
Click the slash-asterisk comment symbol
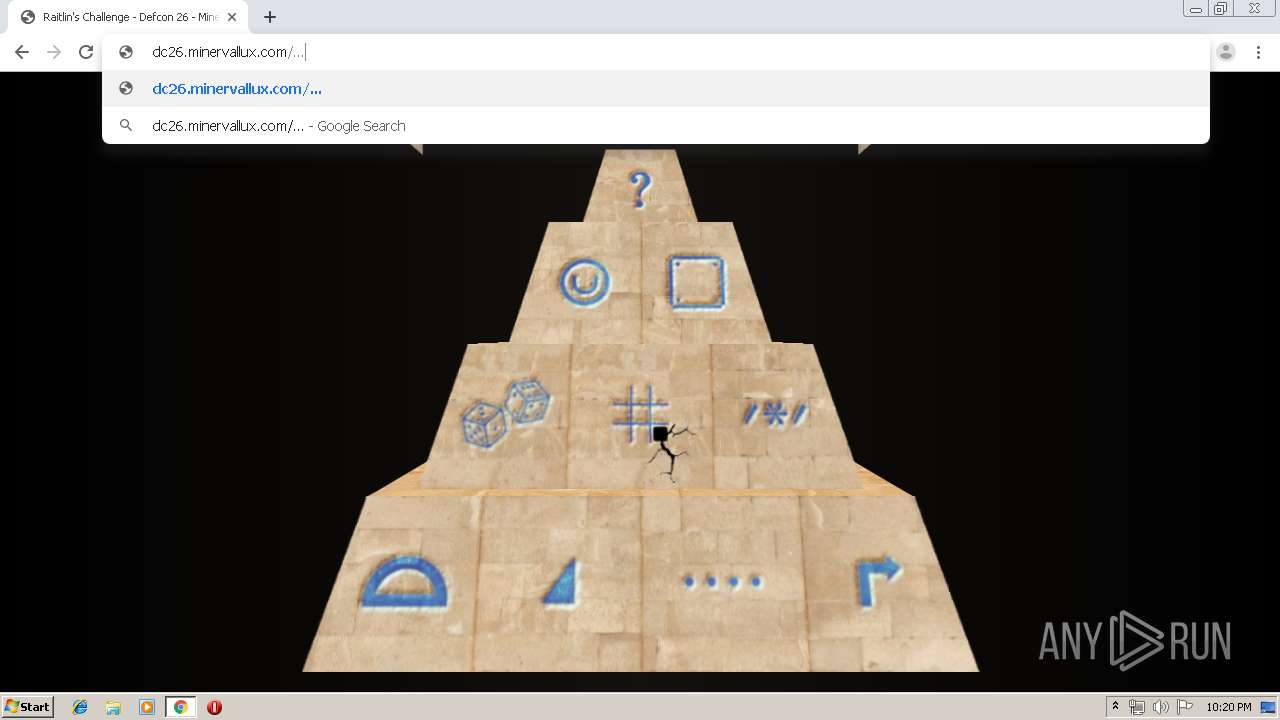tap(775, 413)
